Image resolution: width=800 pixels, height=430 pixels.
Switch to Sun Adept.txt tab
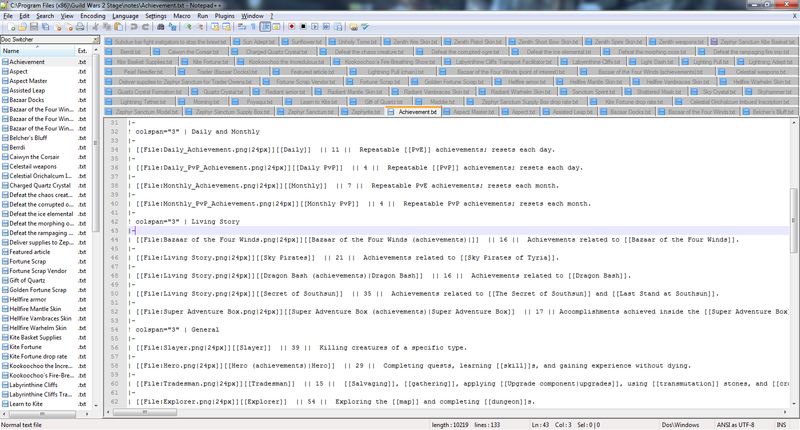255,42
